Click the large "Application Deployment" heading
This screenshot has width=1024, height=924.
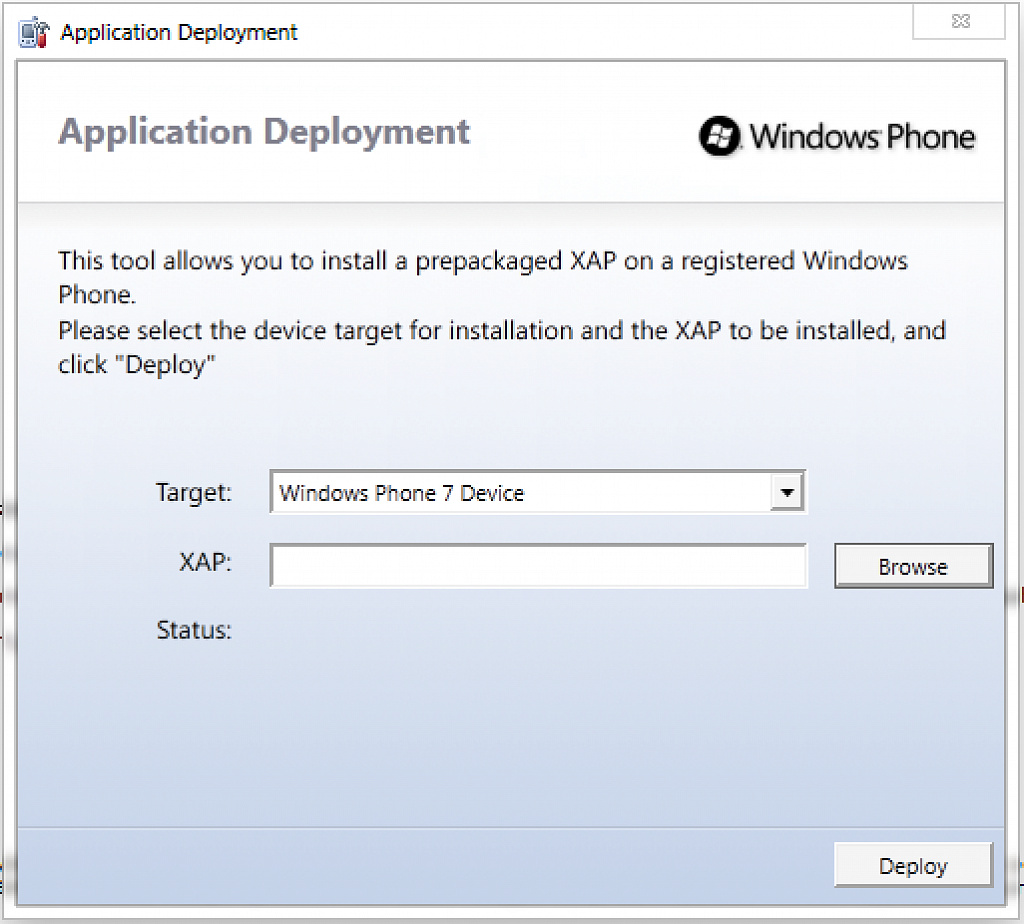[264, 132]
